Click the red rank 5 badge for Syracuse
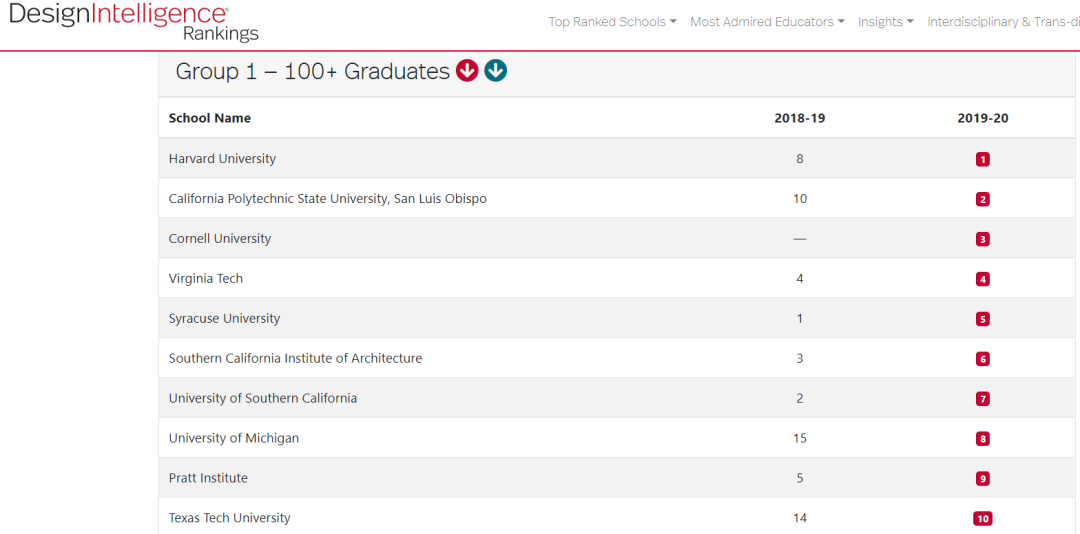 [983, 319]
